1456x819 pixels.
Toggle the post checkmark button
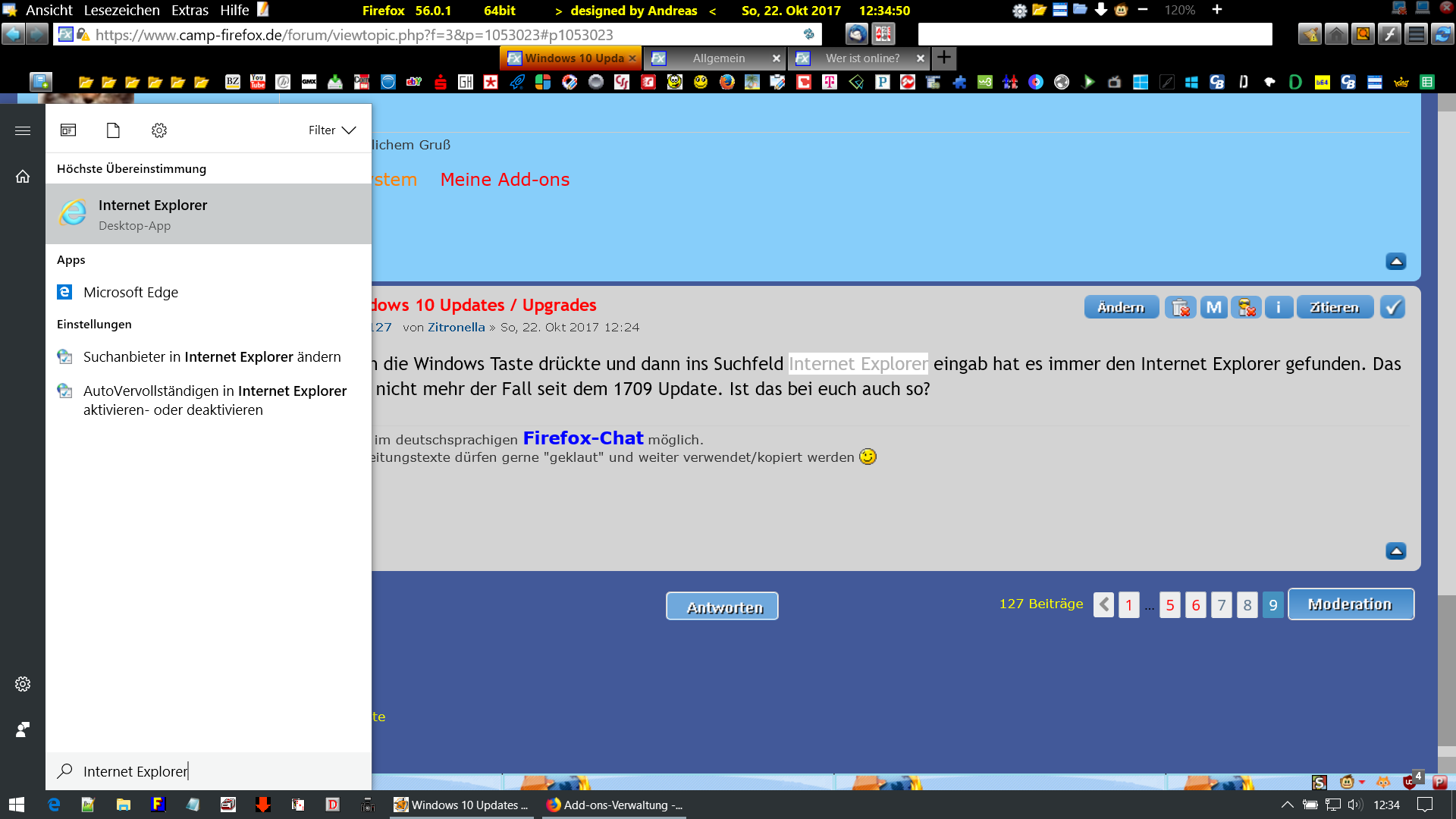click(x=1392, y=307)
